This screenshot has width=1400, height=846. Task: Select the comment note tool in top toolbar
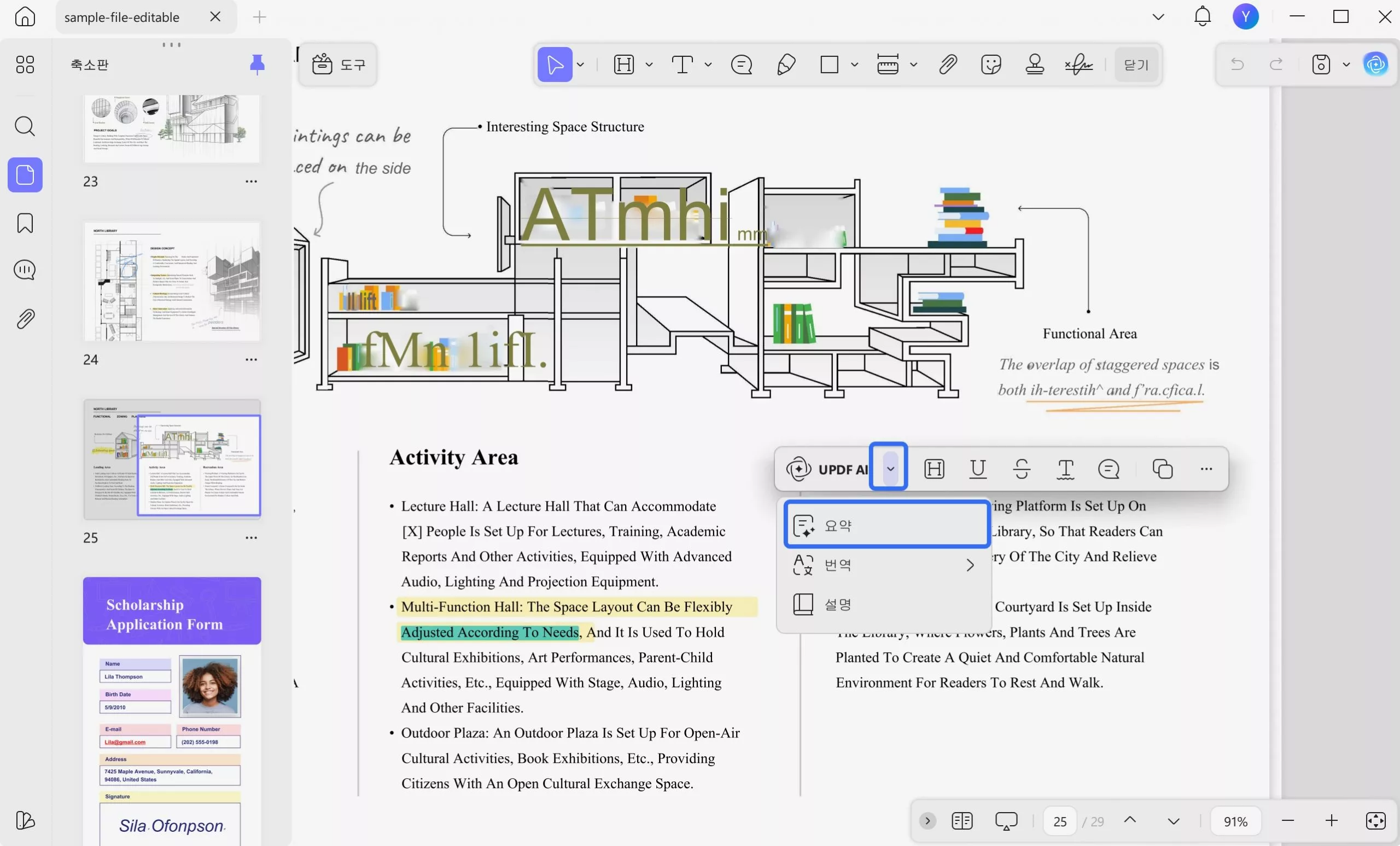pyautogui.click(x=742, y=64)
